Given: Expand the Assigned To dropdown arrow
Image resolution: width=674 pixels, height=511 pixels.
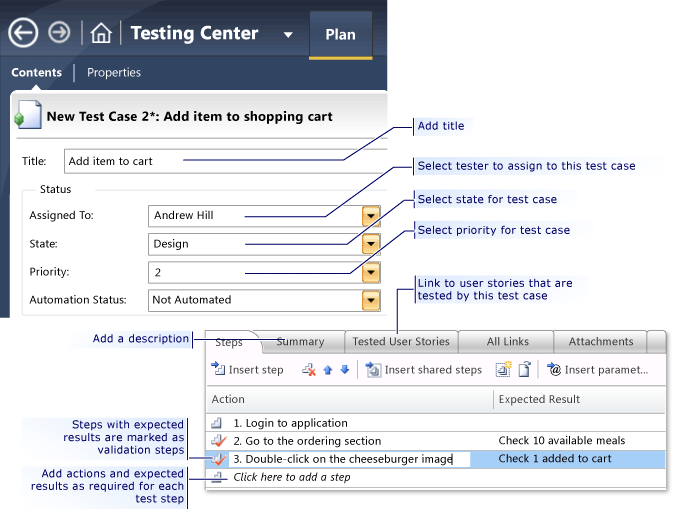Looking at the screenshot, I should click(371, 216).
